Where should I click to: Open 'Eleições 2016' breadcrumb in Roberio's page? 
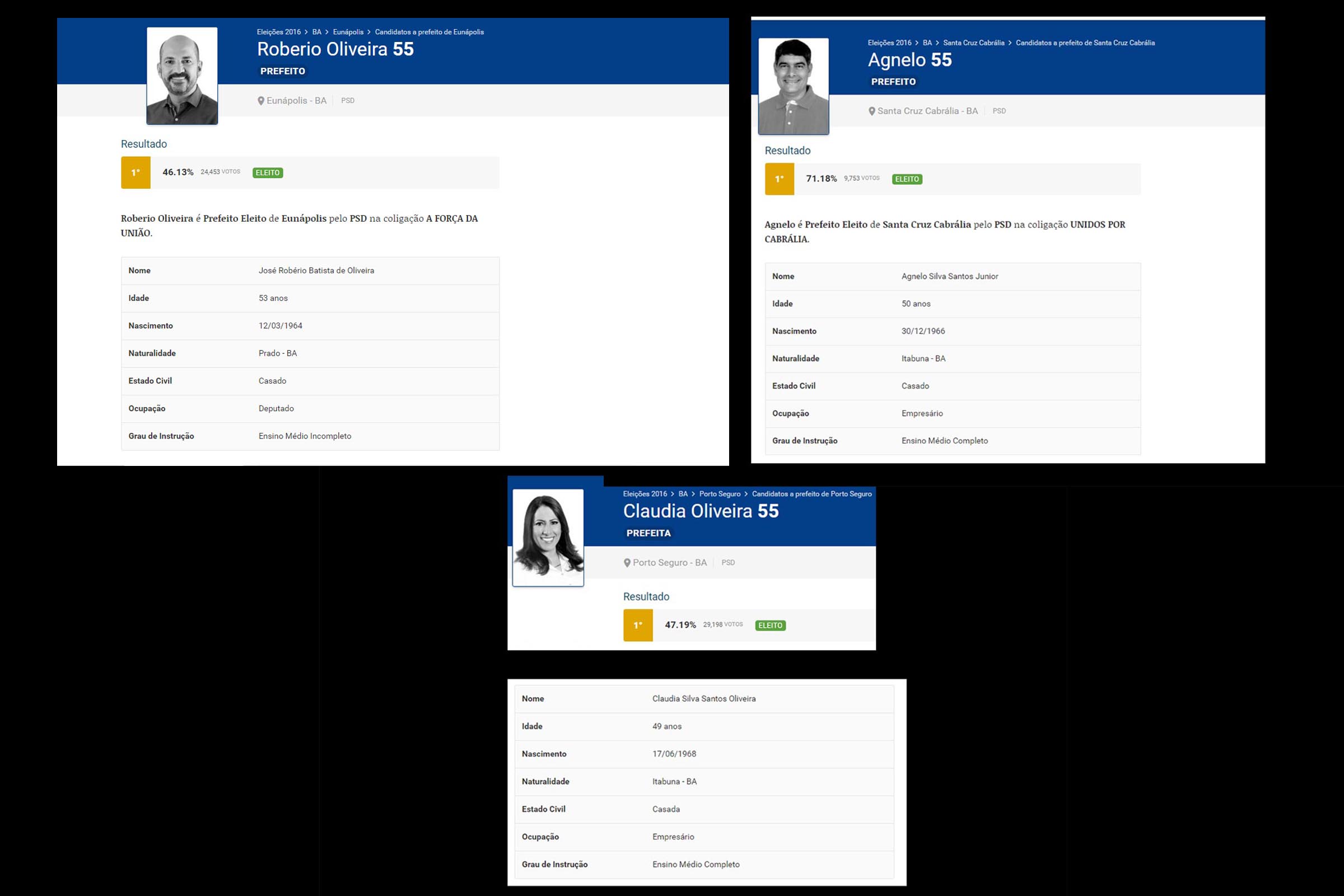278,32
